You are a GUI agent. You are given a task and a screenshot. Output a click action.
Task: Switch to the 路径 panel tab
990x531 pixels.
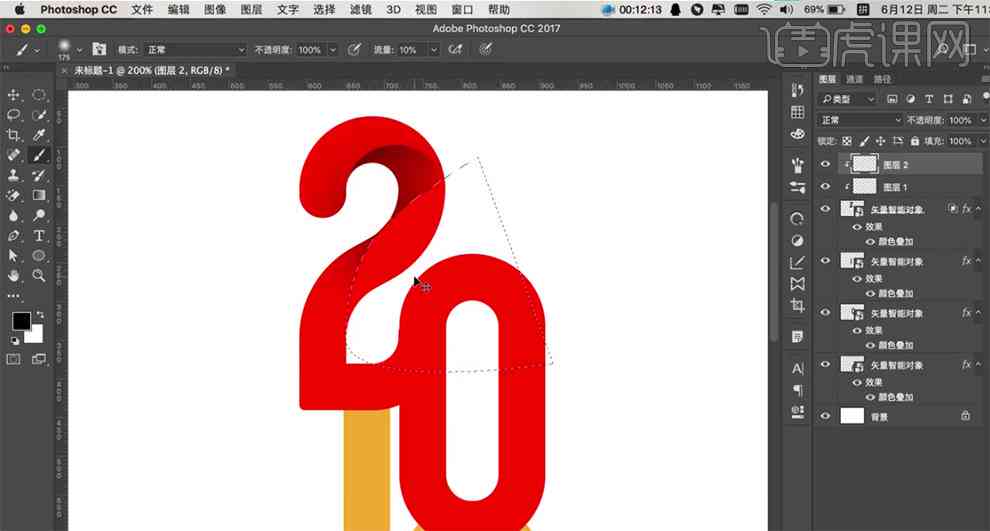point(882,79)
